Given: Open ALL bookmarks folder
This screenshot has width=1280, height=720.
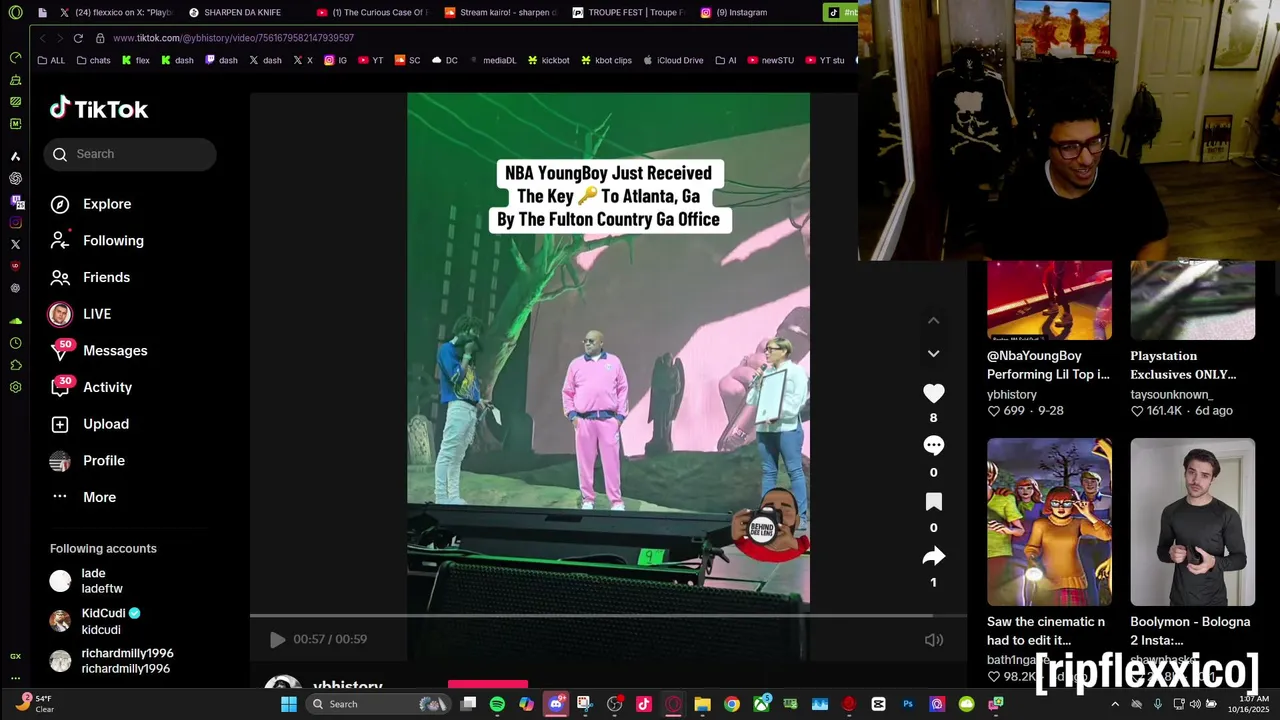Looking at the screenshot, I should pos(51,60).
